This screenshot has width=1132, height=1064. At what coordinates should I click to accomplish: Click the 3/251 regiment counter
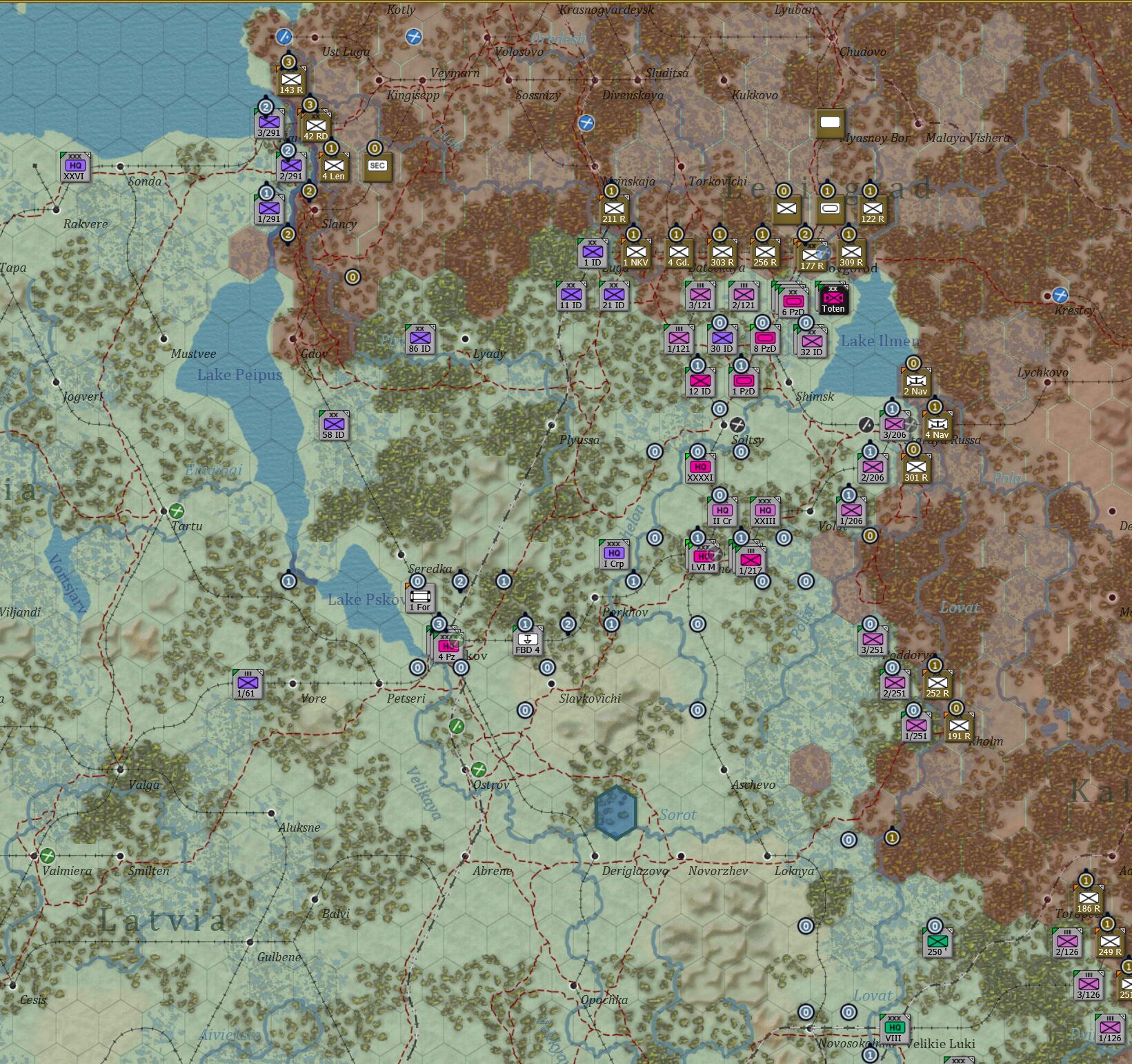pos(873,641)
